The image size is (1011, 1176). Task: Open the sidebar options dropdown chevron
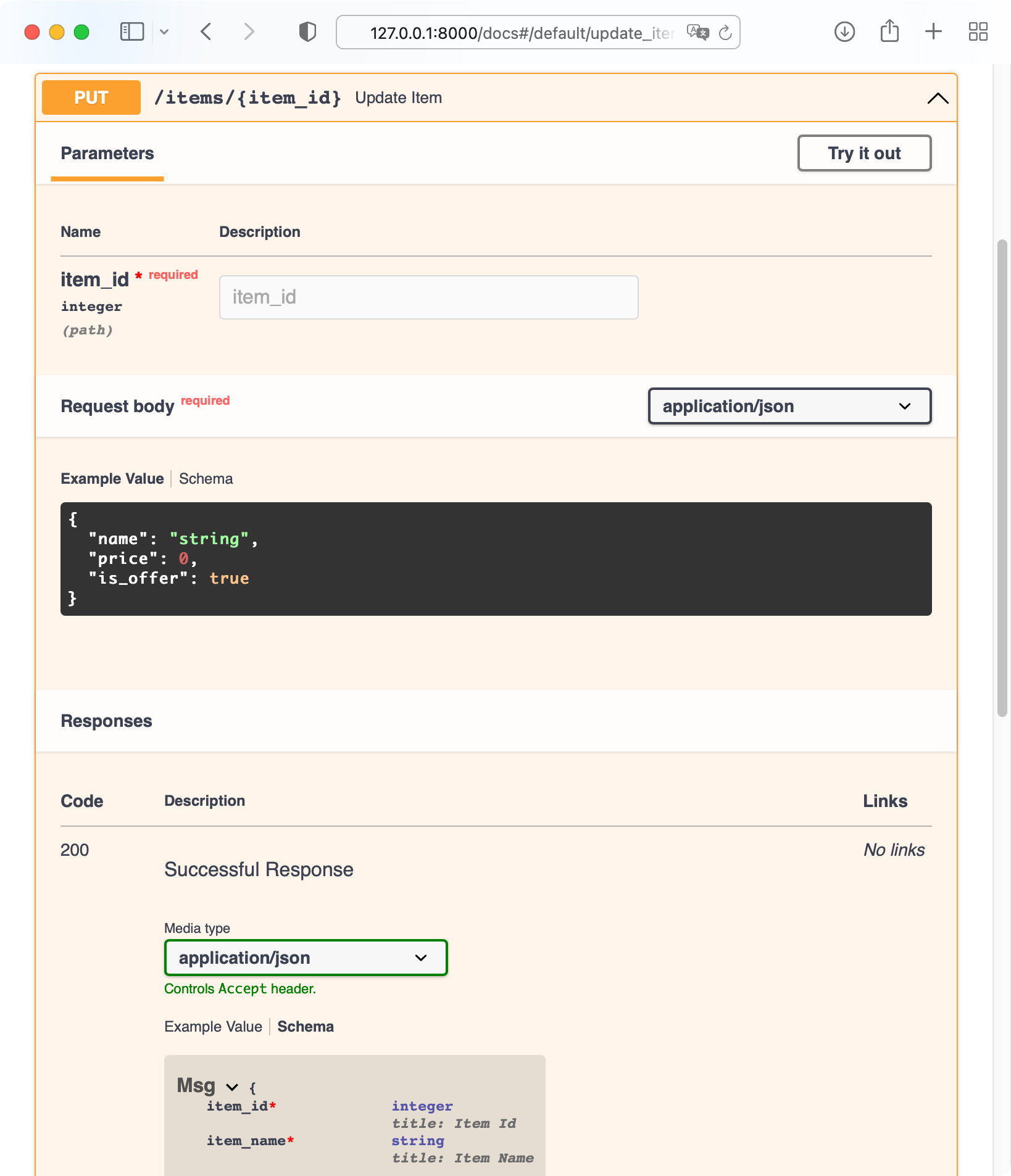coord(164,32)
